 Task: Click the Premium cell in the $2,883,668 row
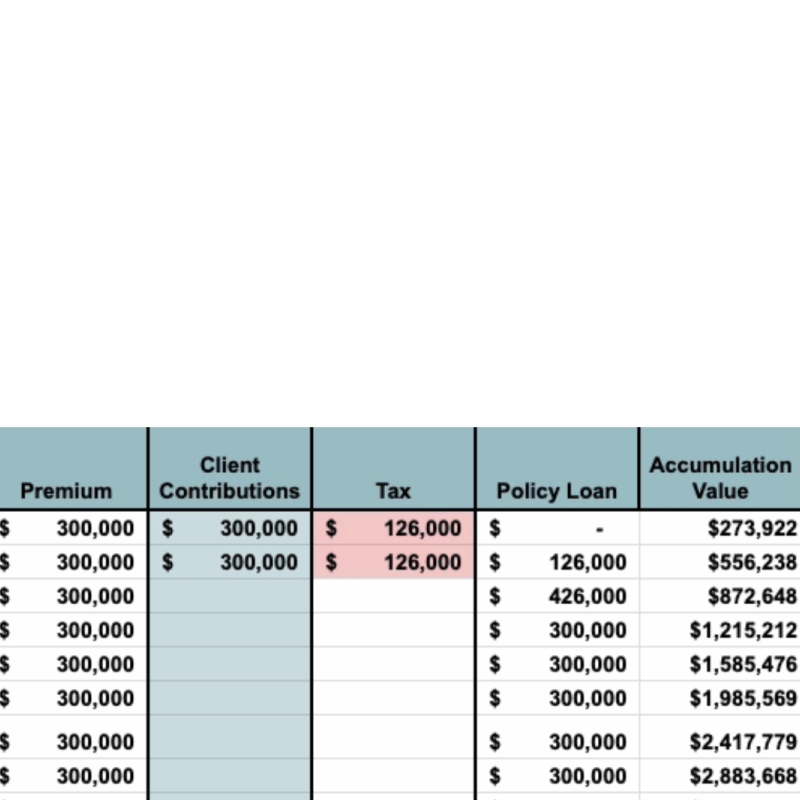(x=73, y=776)
